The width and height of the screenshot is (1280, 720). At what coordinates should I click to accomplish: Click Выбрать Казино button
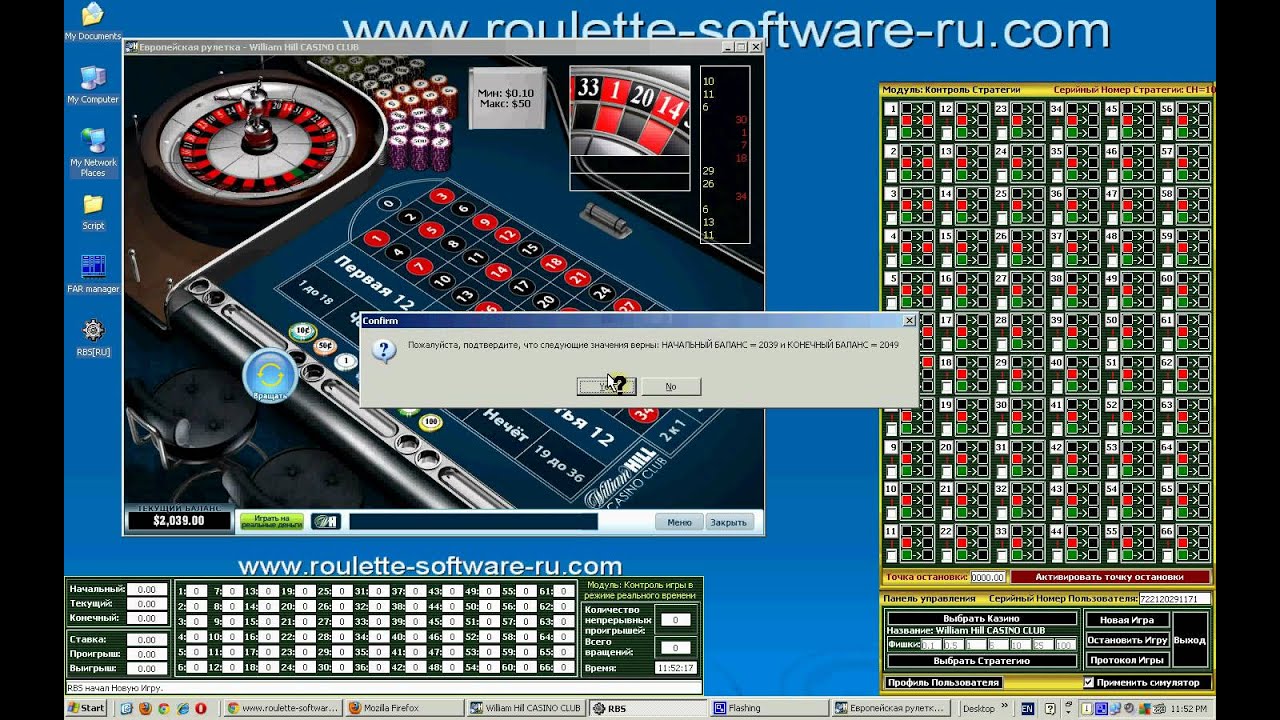pyautogui.click(x=980, y=618)
